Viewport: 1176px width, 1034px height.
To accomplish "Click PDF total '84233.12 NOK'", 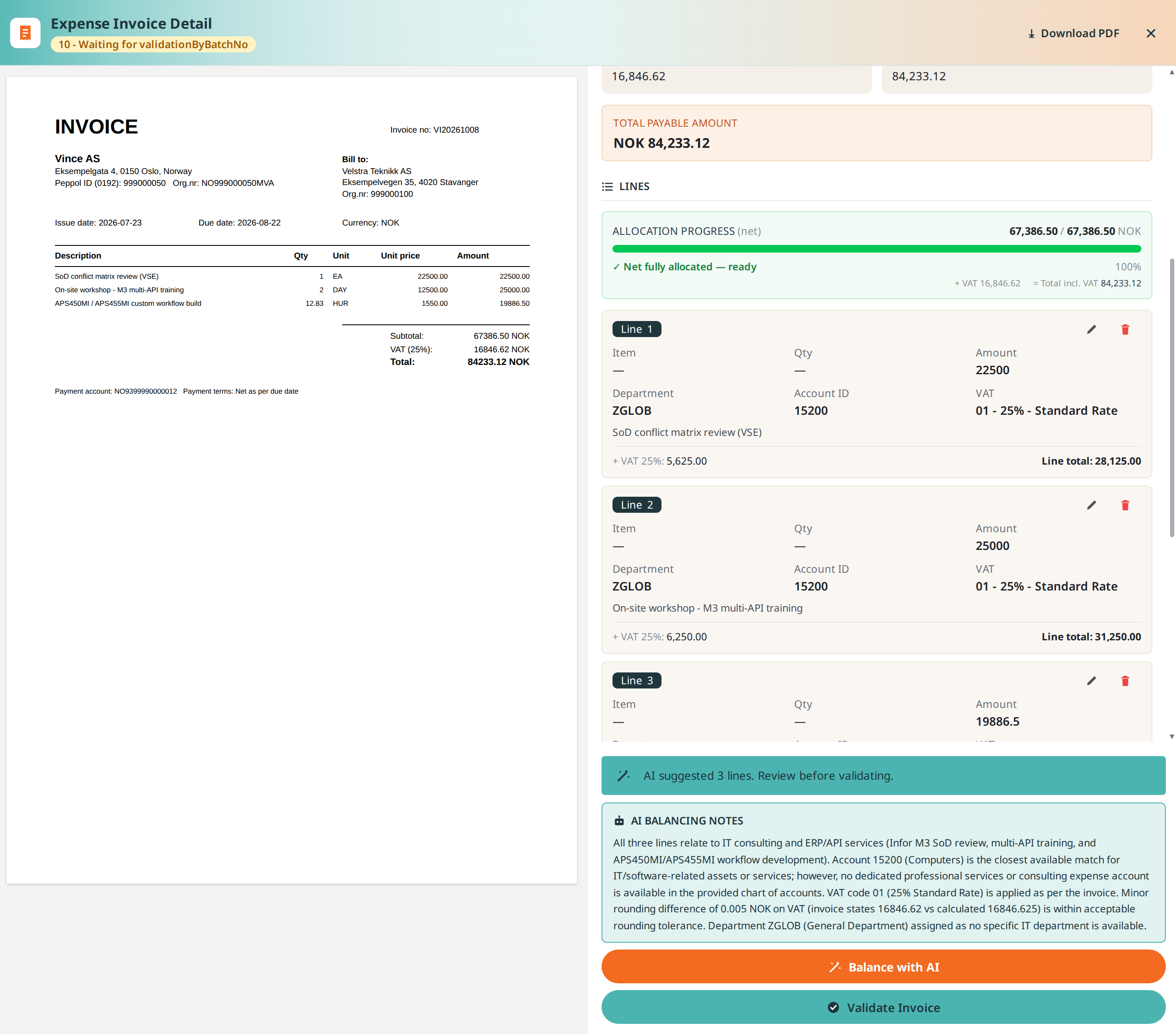I will [x=498, y=362].
